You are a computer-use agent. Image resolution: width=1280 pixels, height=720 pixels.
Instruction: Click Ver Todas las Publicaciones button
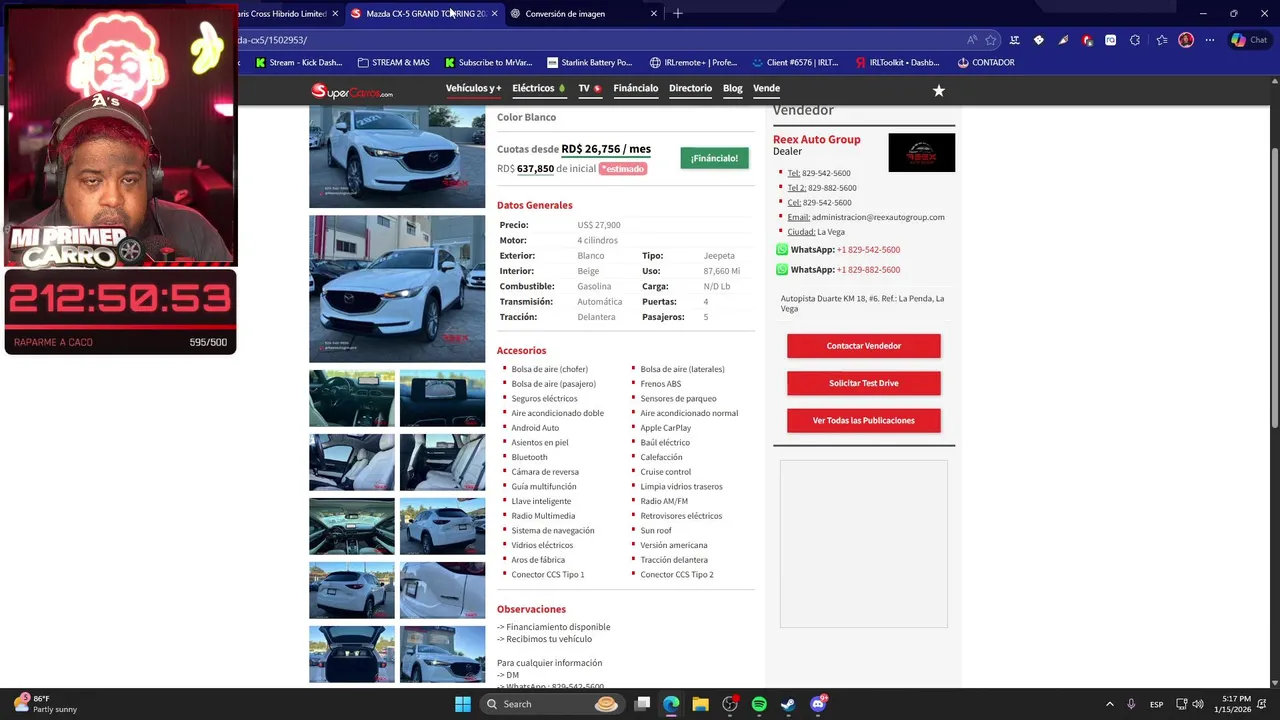pos(863,420)
